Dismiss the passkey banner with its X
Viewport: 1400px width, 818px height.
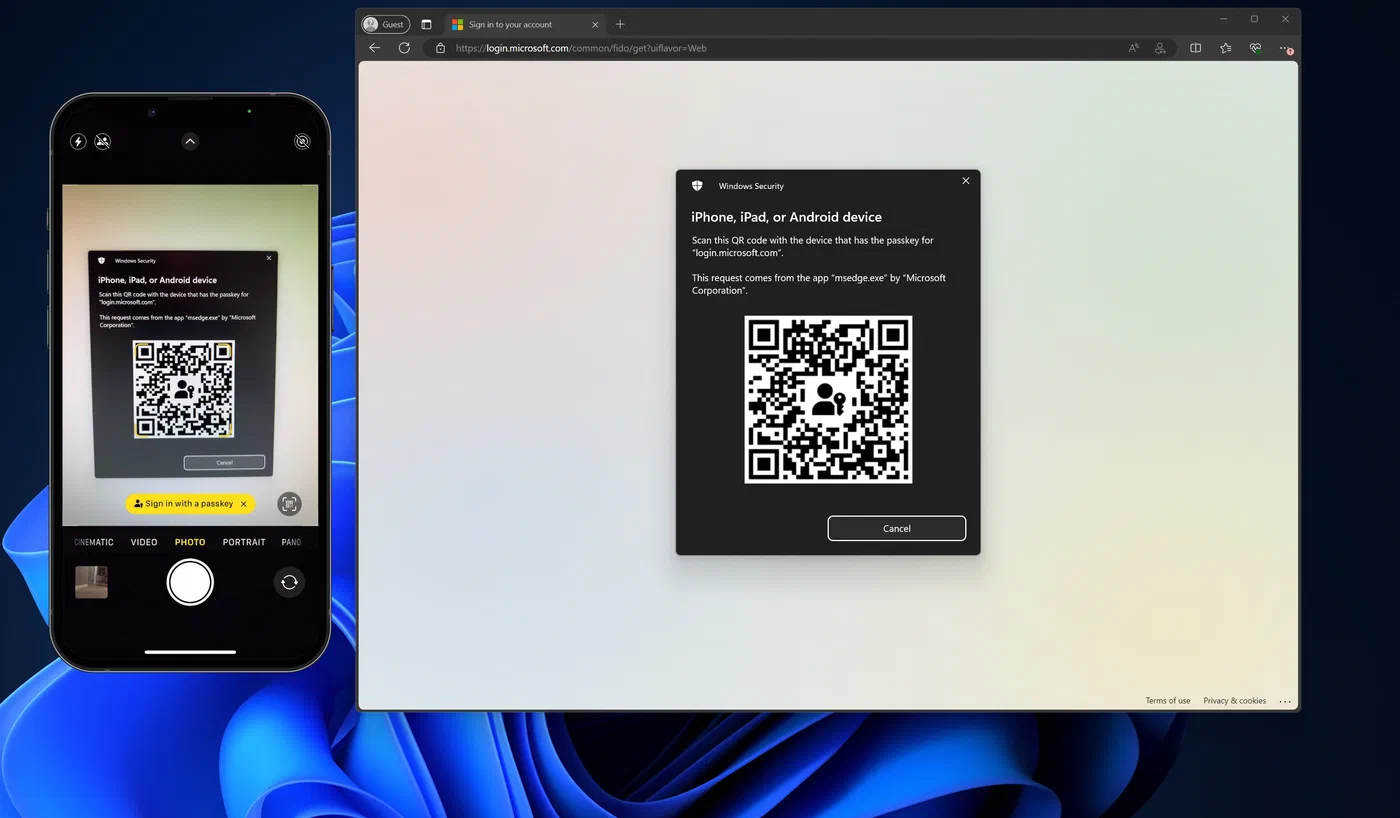pyautogui.click(x=244, y=504)
